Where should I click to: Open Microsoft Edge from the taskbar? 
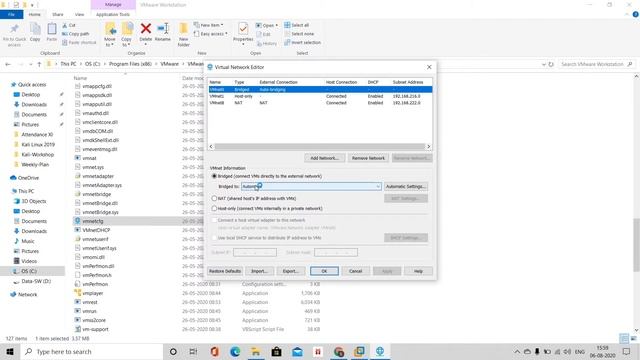[235, 351]
